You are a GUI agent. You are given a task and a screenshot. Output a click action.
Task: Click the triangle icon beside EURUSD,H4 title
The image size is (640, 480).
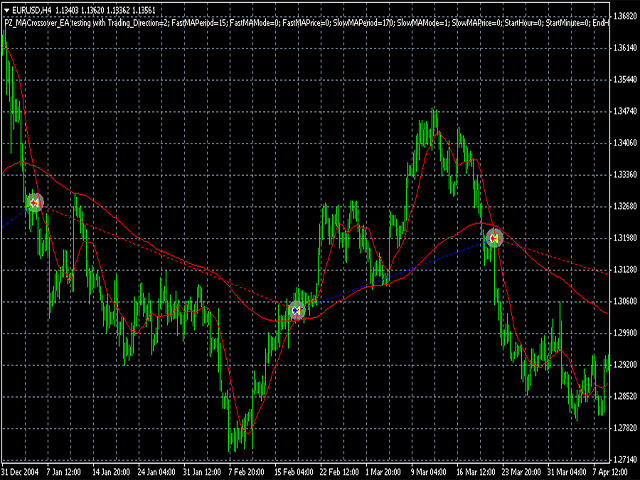(7, 10)
